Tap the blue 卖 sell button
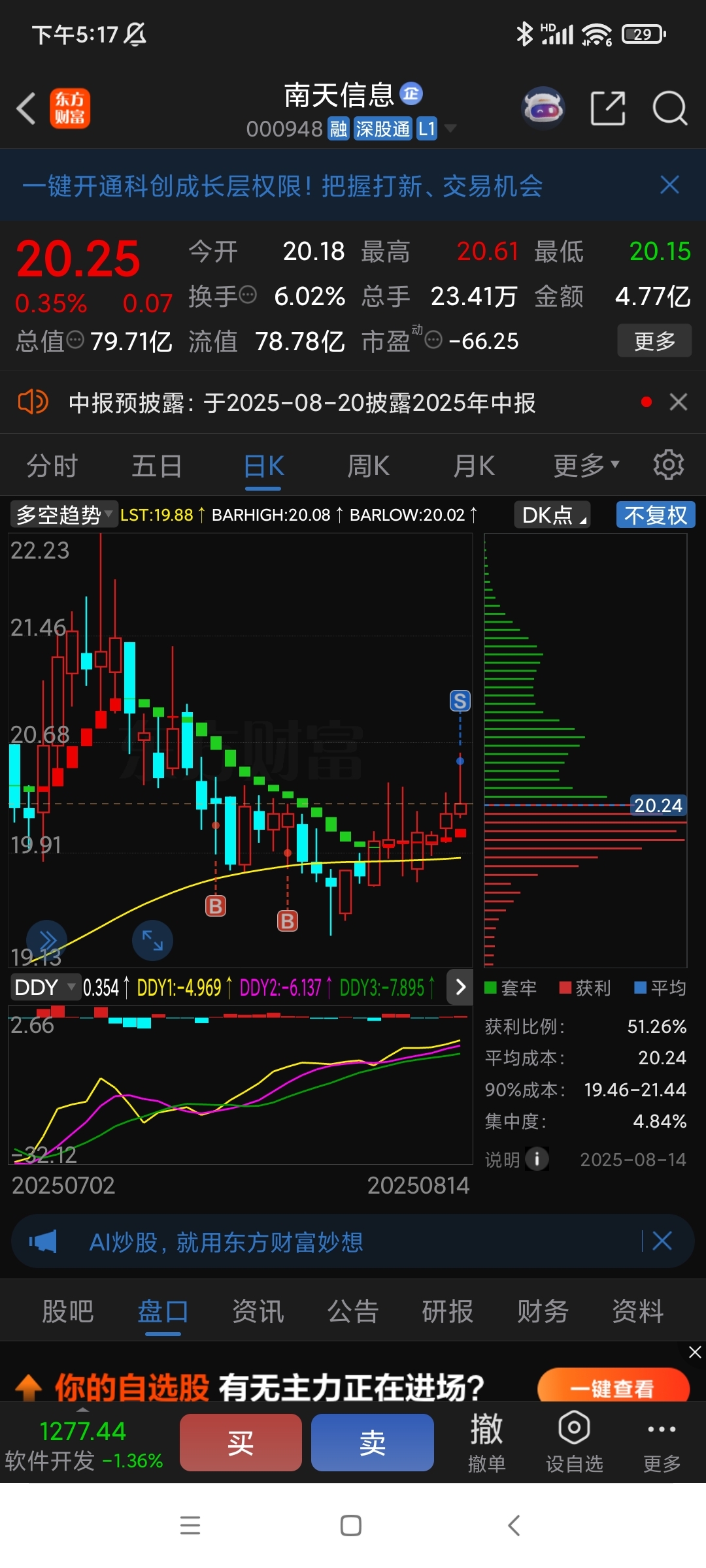 (x=373, y=1443)
